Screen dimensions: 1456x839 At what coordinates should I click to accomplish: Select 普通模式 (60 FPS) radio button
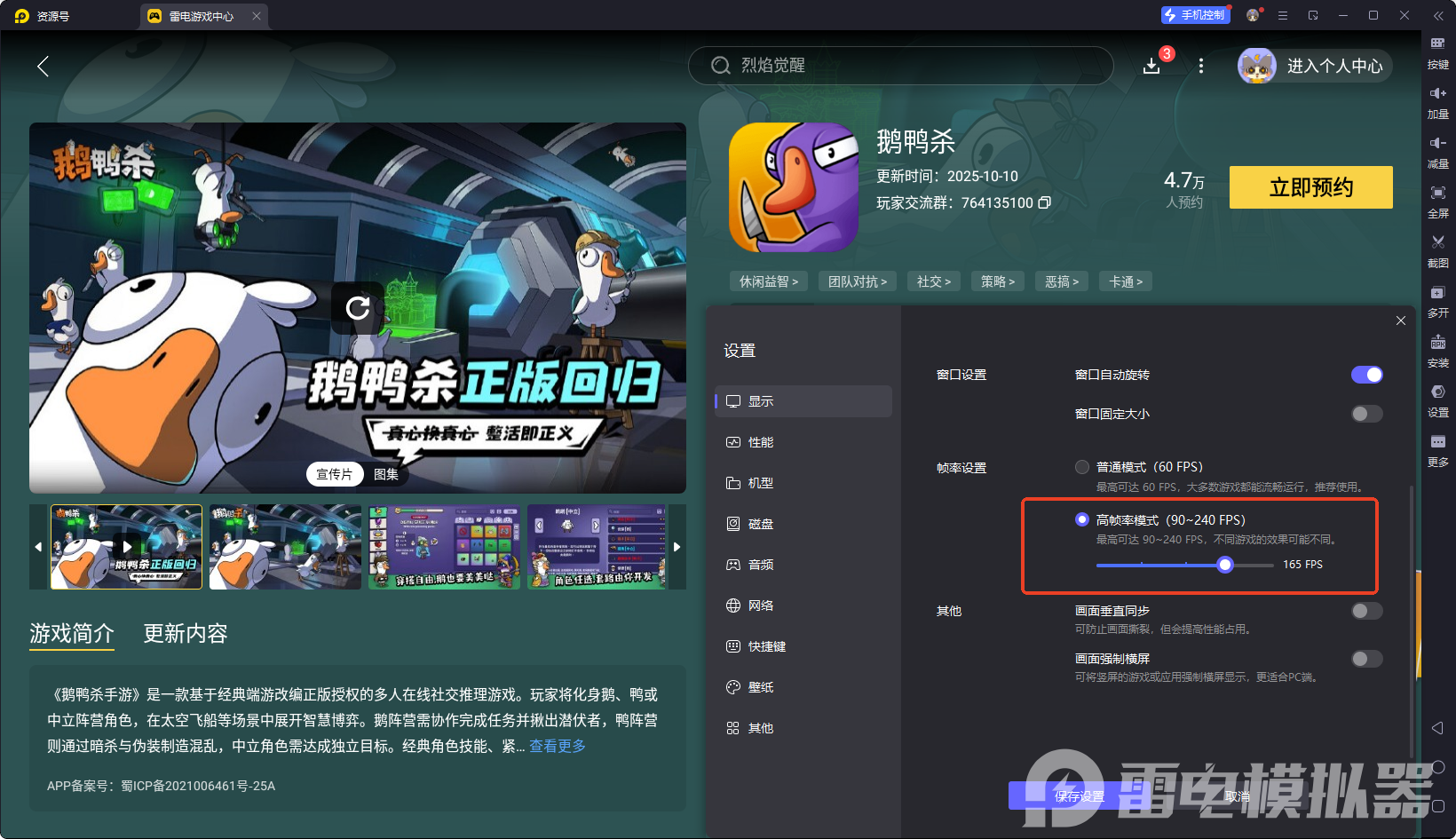point(1082,466)
